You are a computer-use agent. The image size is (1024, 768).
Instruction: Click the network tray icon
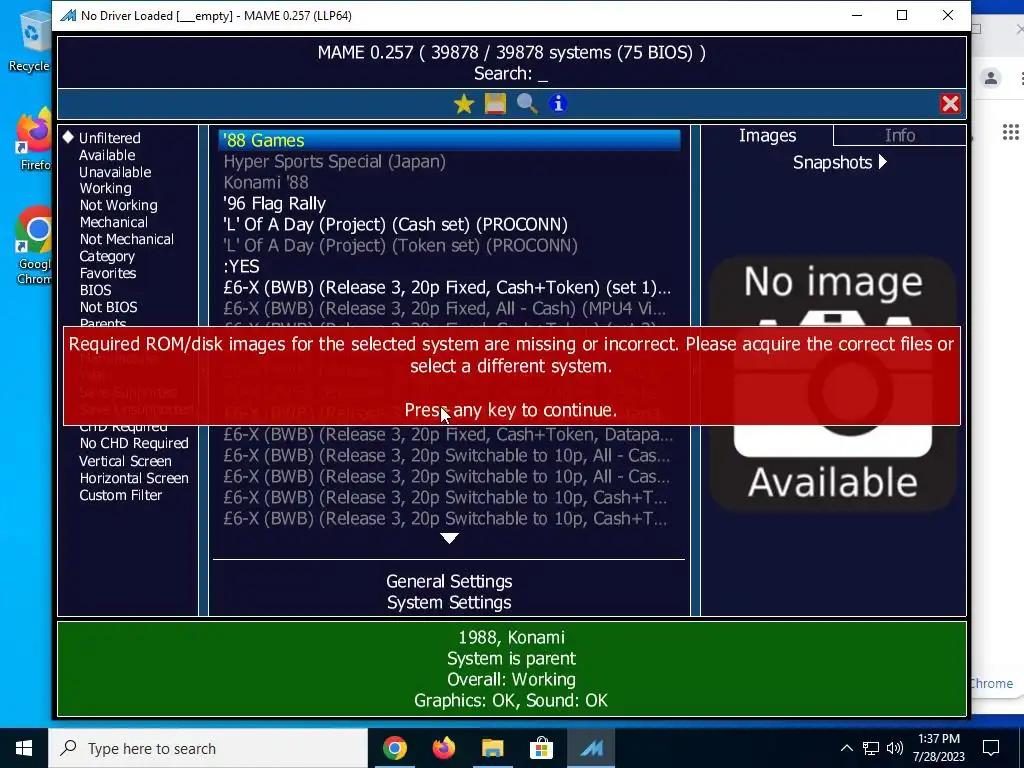tap(871, 748)
